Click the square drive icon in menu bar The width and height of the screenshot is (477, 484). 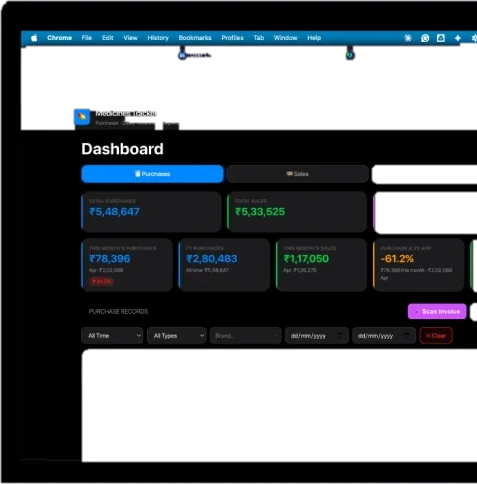coord(441,38)
